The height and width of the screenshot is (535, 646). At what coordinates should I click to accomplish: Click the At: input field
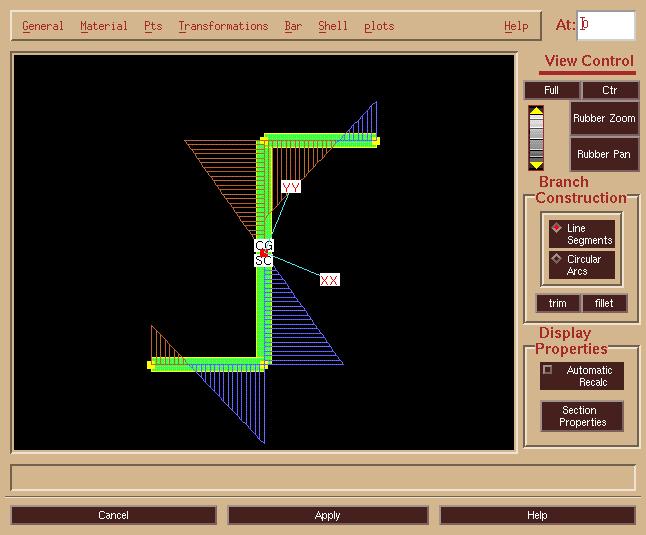coord(606,25)
